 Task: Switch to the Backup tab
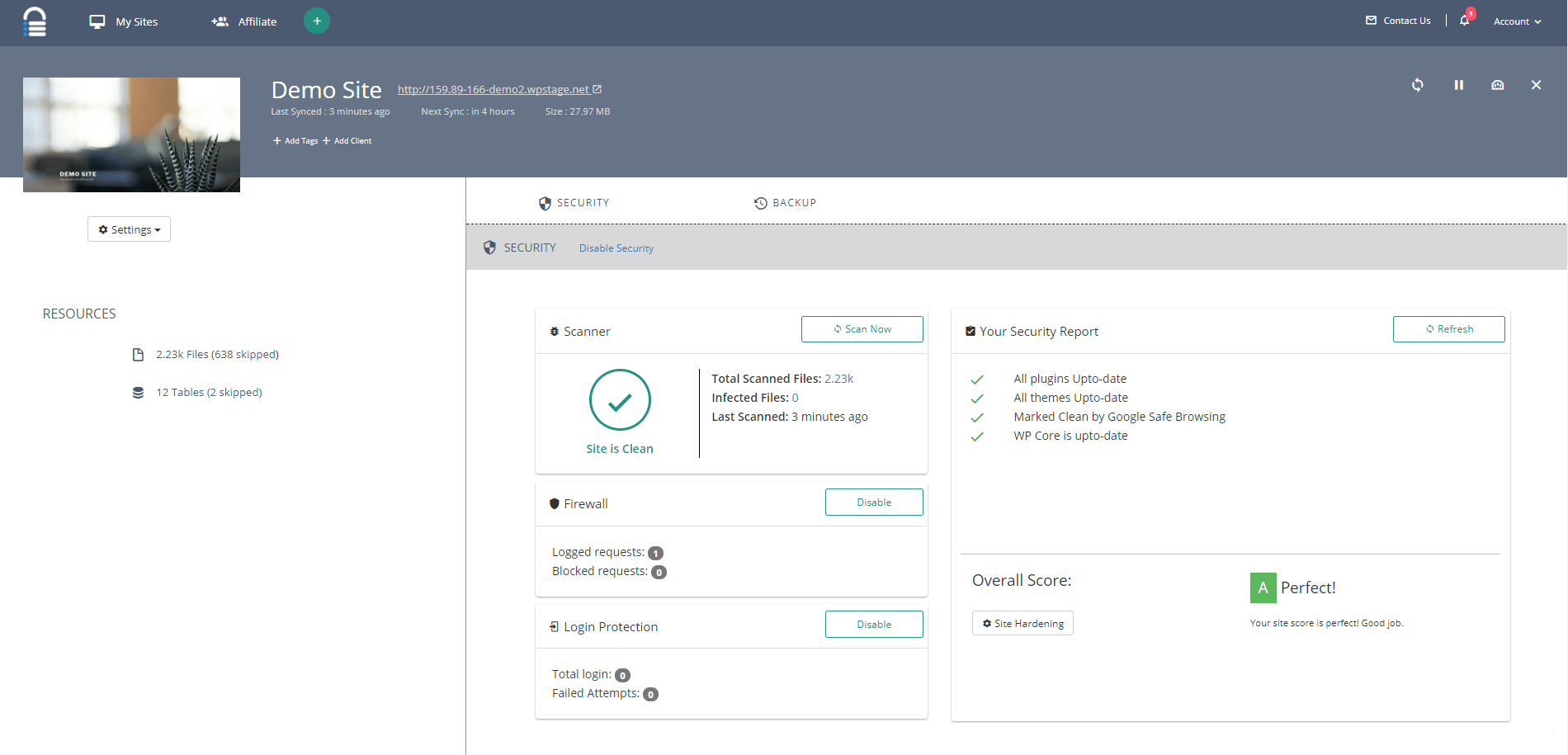[785, 203]
